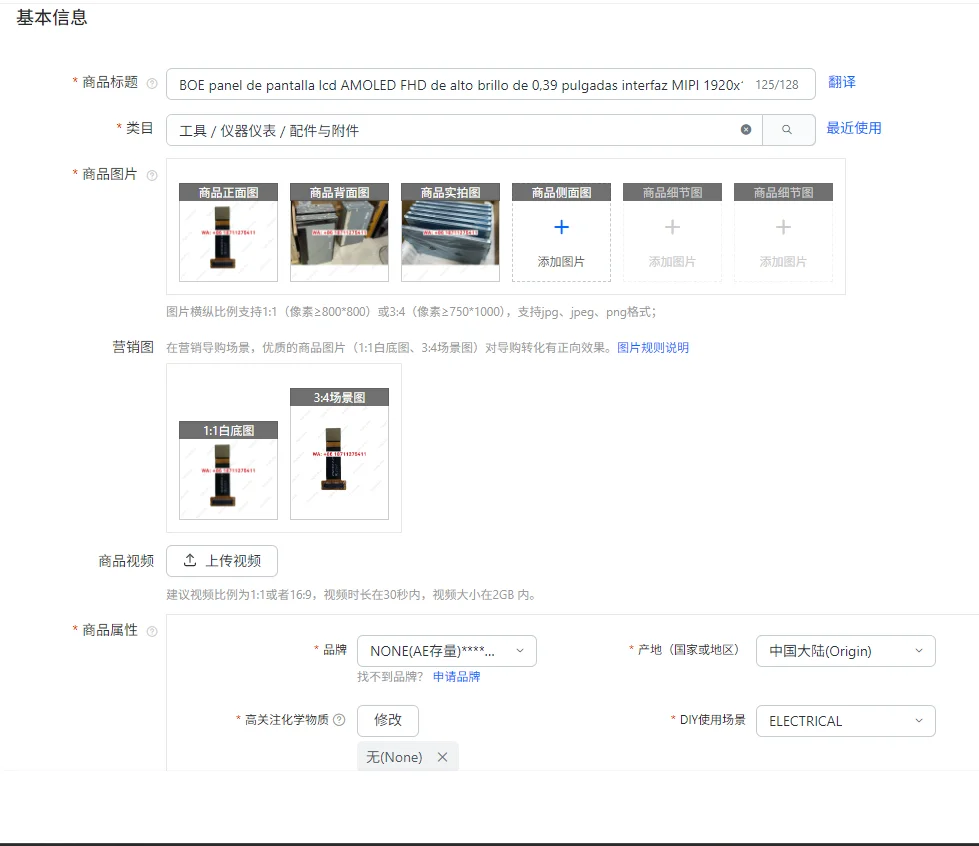This screenshot has width=979, height=846.
Task: Select the 商品背面图 thumbnail
Action: coord(340,232)
